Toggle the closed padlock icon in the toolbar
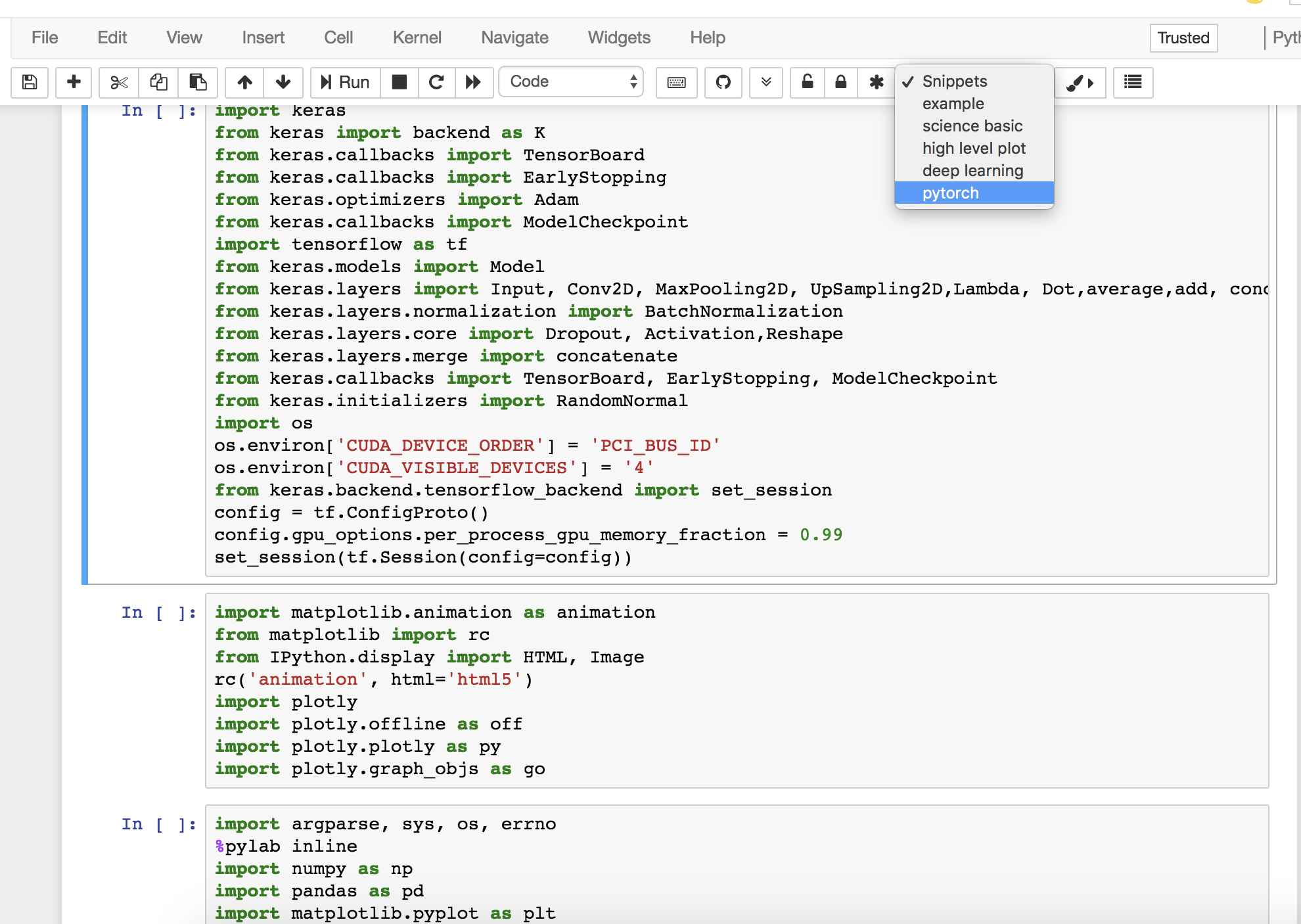Viewport: 1301px width, 924px height. click(840, 82)
